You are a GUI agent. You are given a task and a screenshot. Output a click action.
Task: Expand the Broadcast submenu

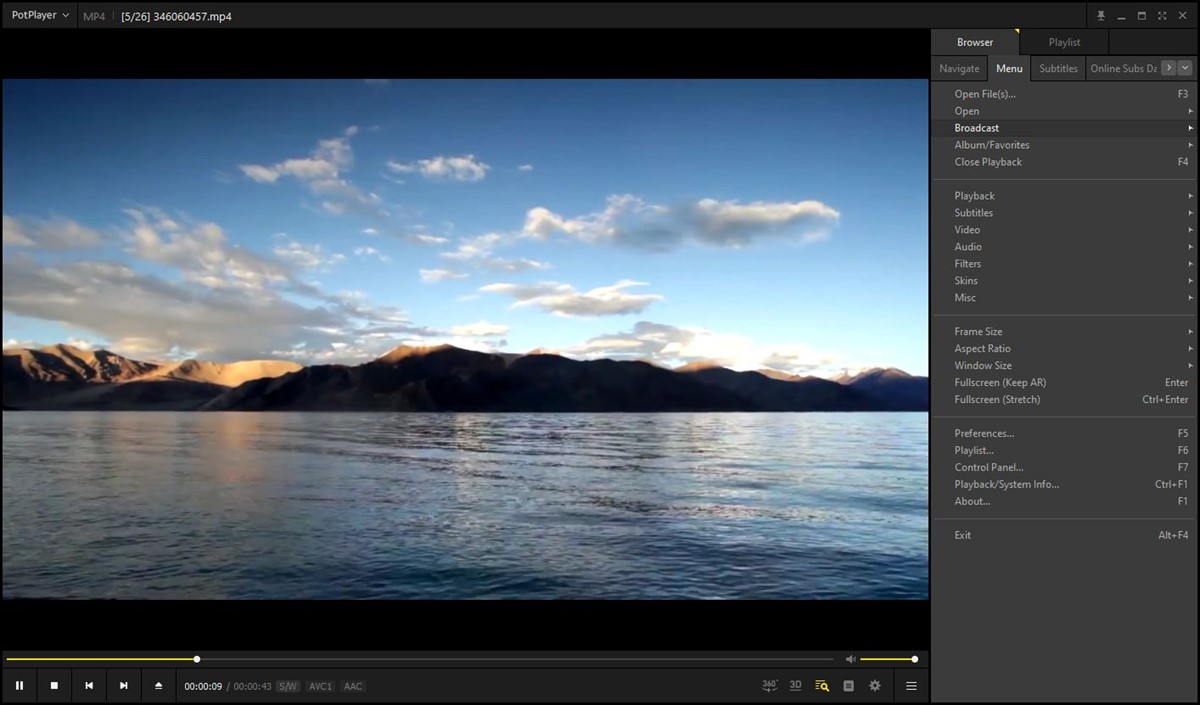[x=1064, y=128]
